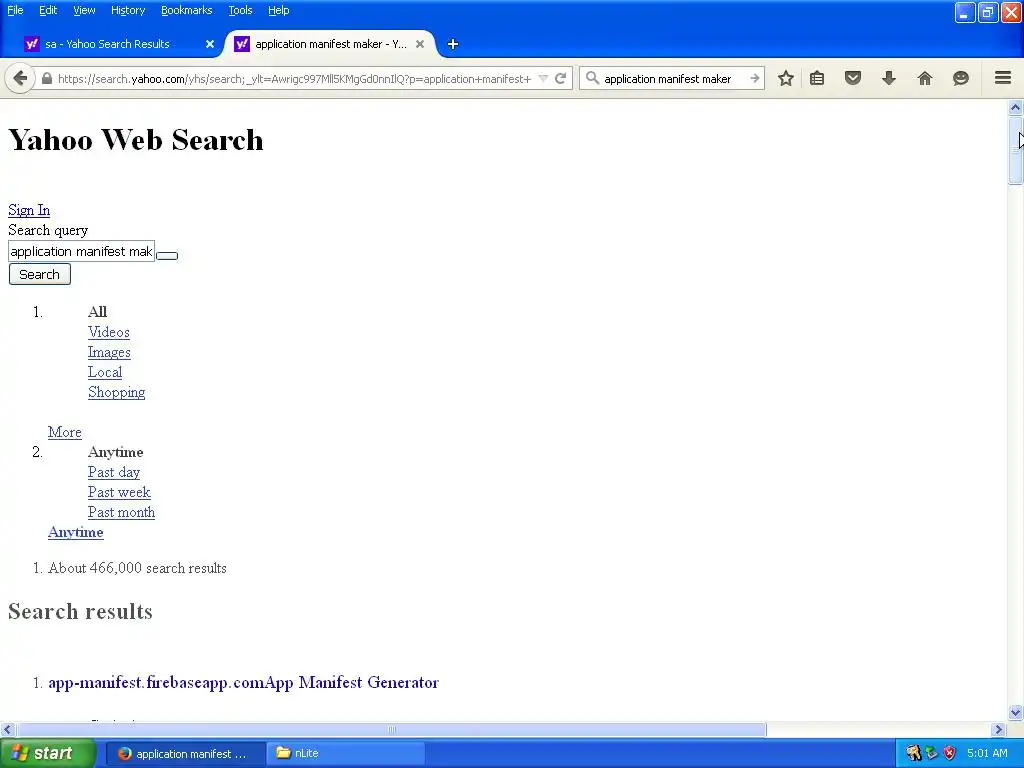Open the View menu

click(x=84, y=10)
